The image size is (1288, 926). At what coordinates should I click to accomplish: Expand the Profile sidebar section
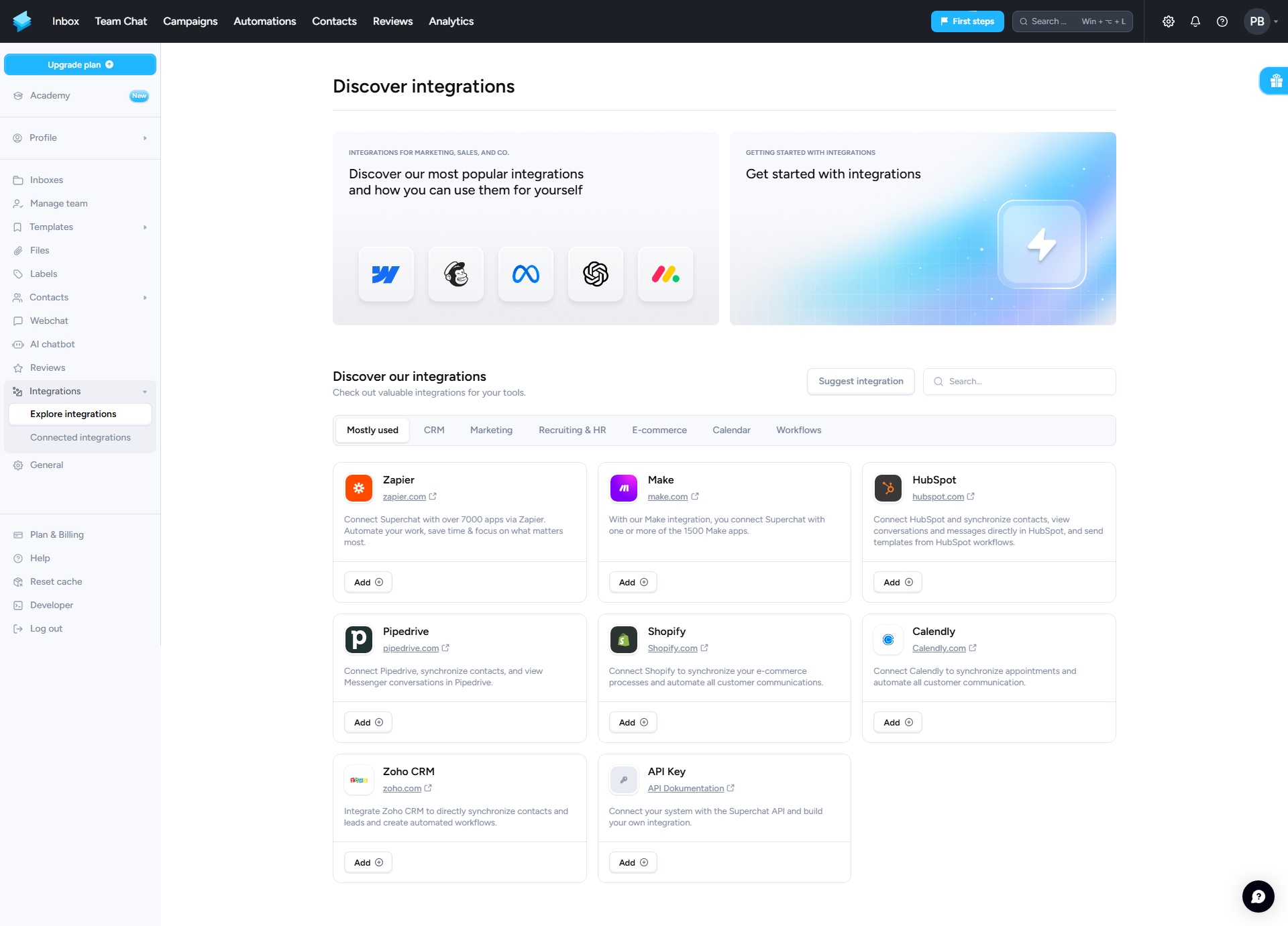80,137
